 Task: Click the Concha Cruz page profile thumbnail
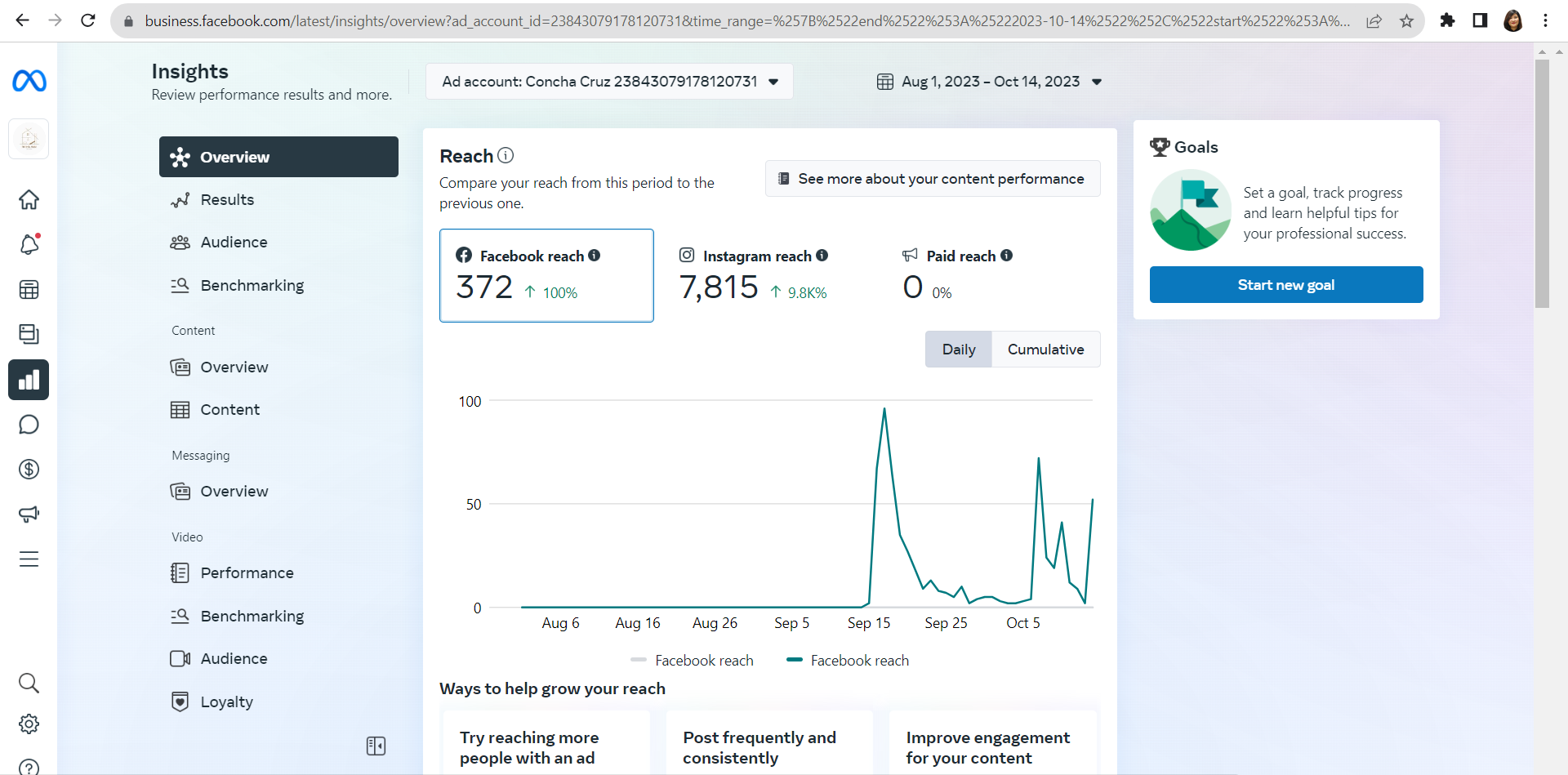(29, 139)
